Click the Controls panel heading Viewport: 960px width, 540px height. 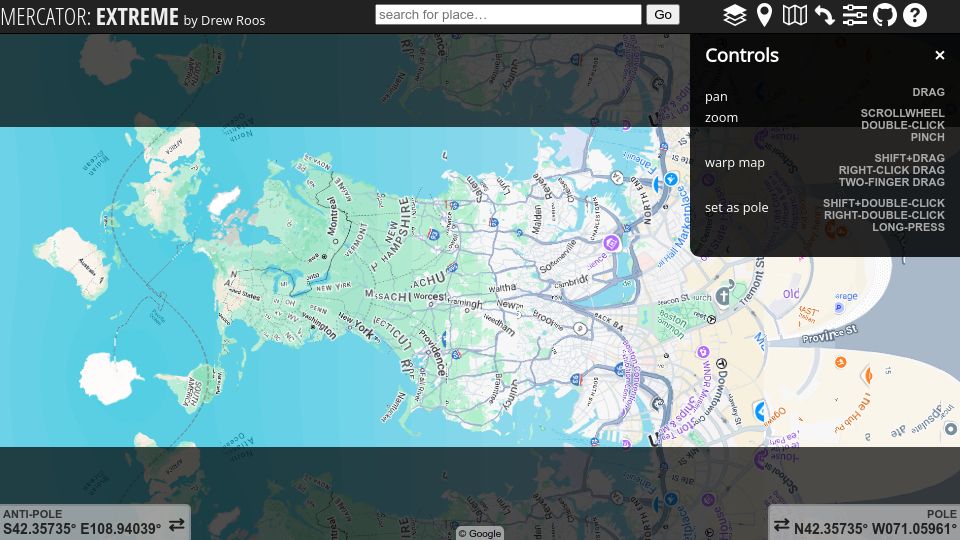pyautogui.click(x=741, y=55)
